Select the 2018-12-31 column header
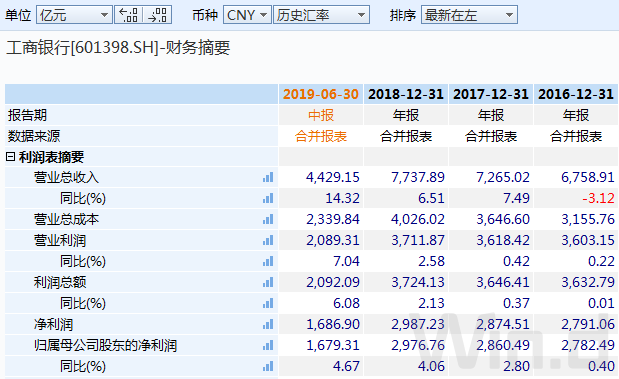The width and height of the screenshot is (619, 379). click(406, 94)
